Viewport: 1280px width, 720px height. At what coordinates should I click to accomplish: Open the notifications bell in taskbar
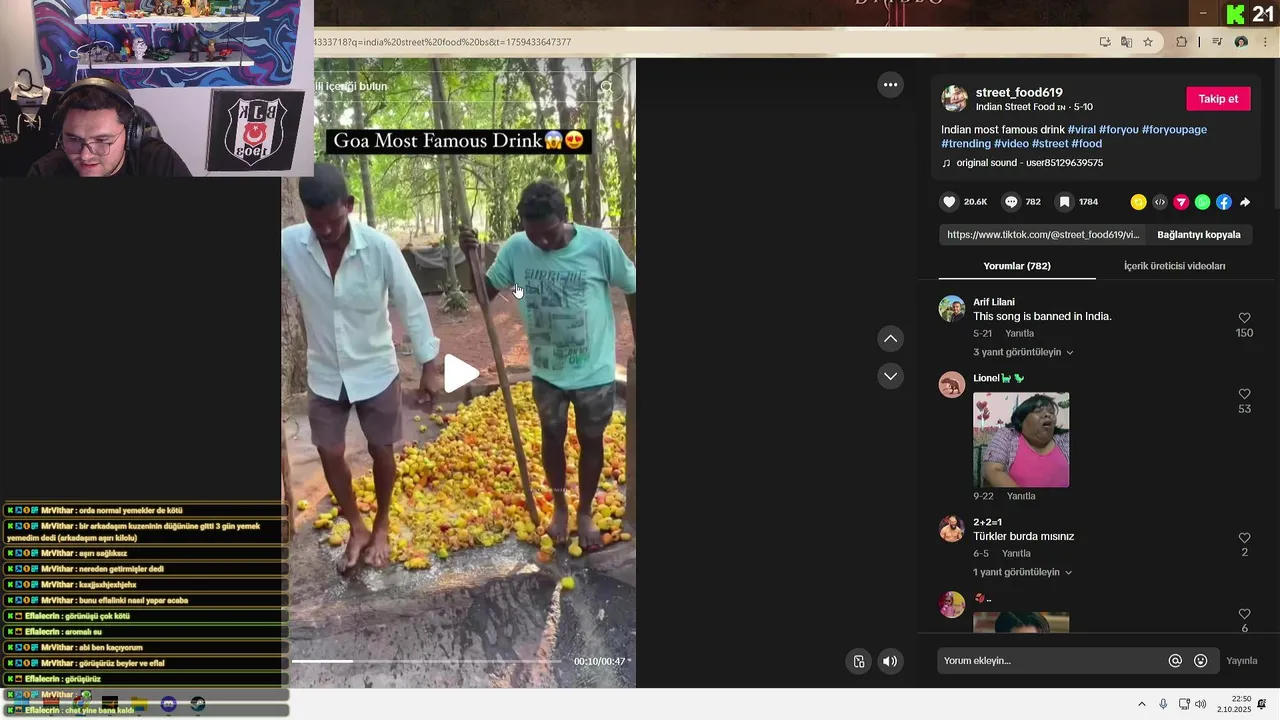pos(1262,704)
